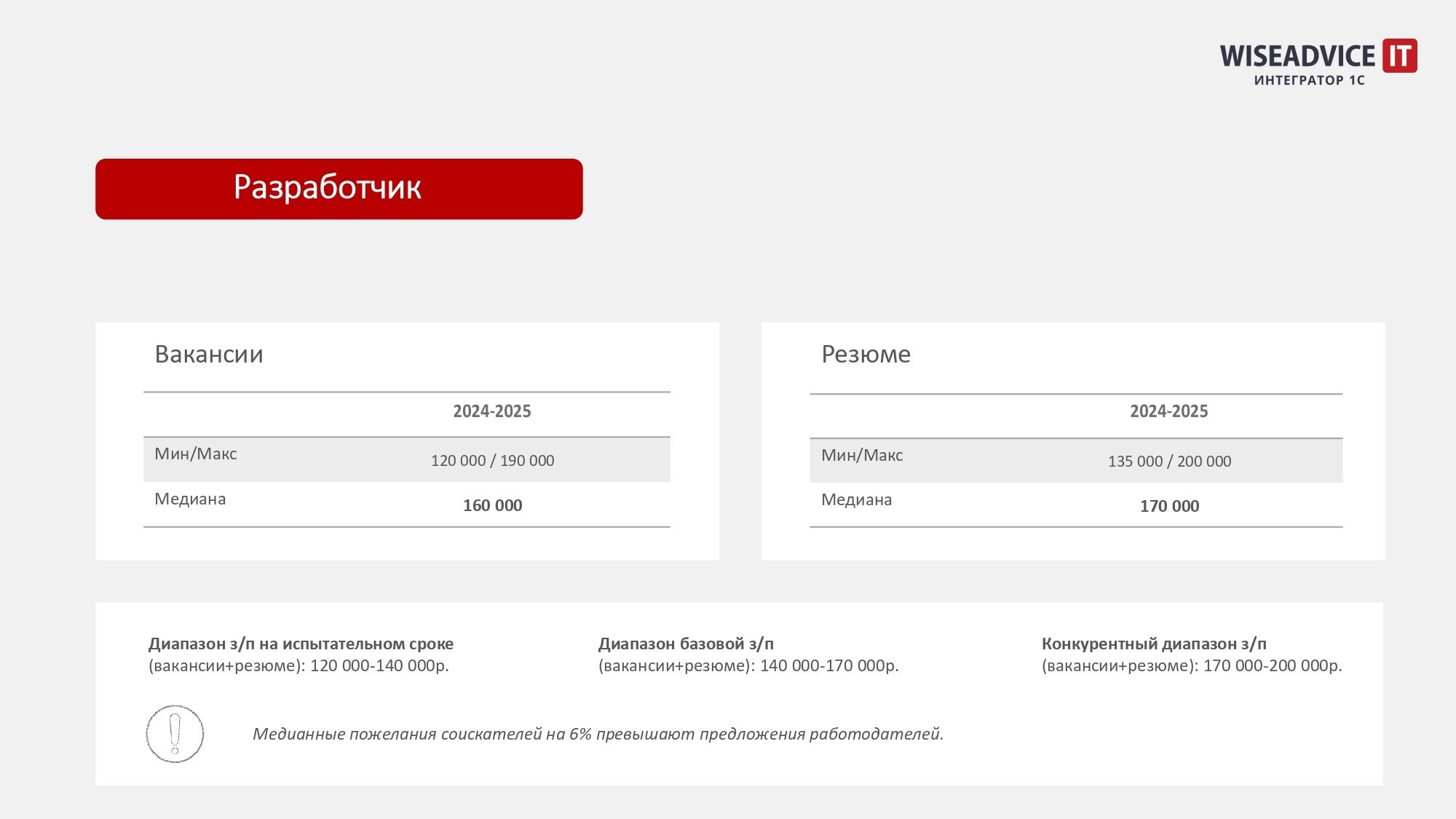
Task: Click the italic note about 6% difference
Action: 598,734
